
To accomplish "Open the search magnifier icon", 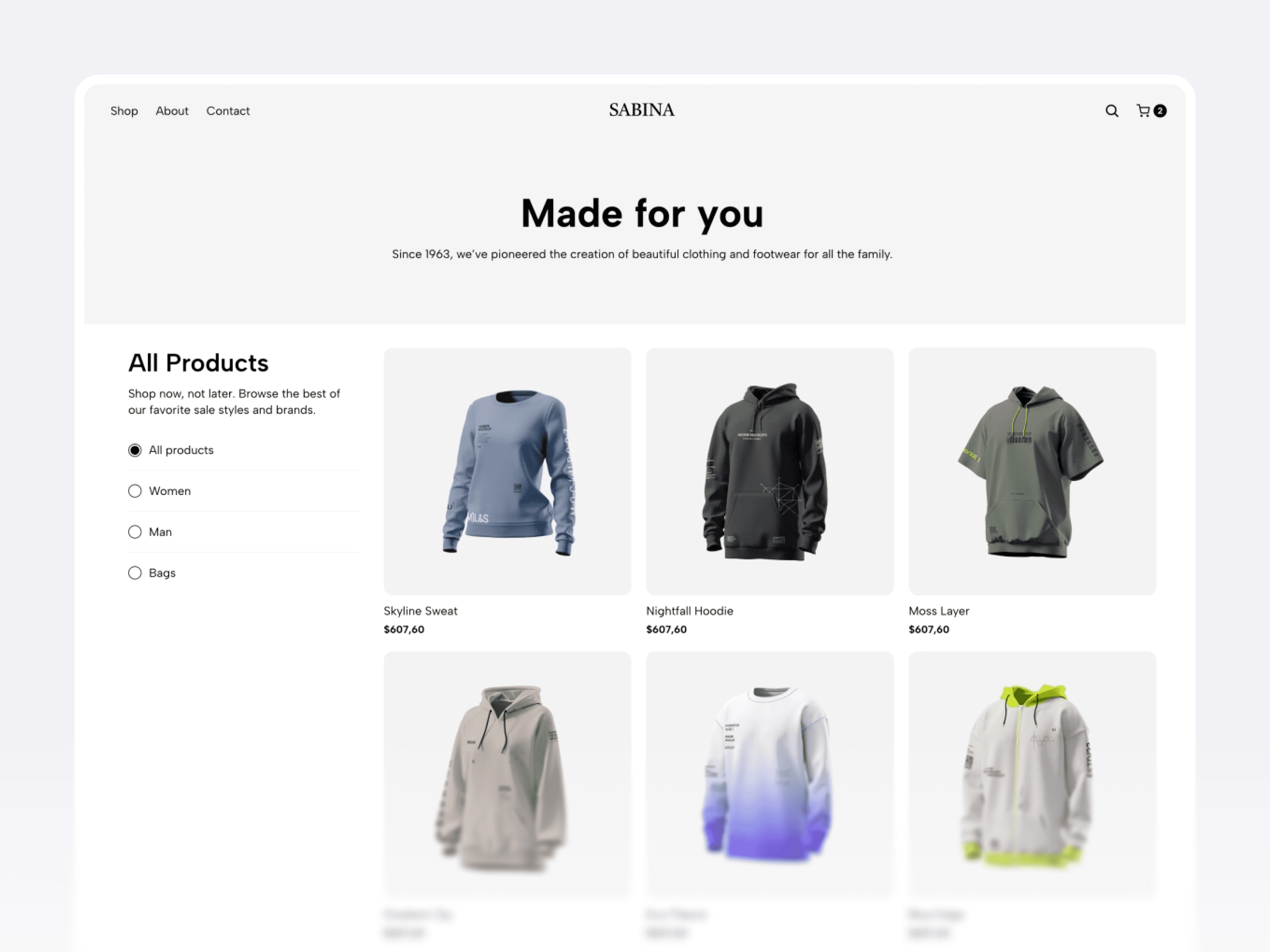I will point(1112,111).
